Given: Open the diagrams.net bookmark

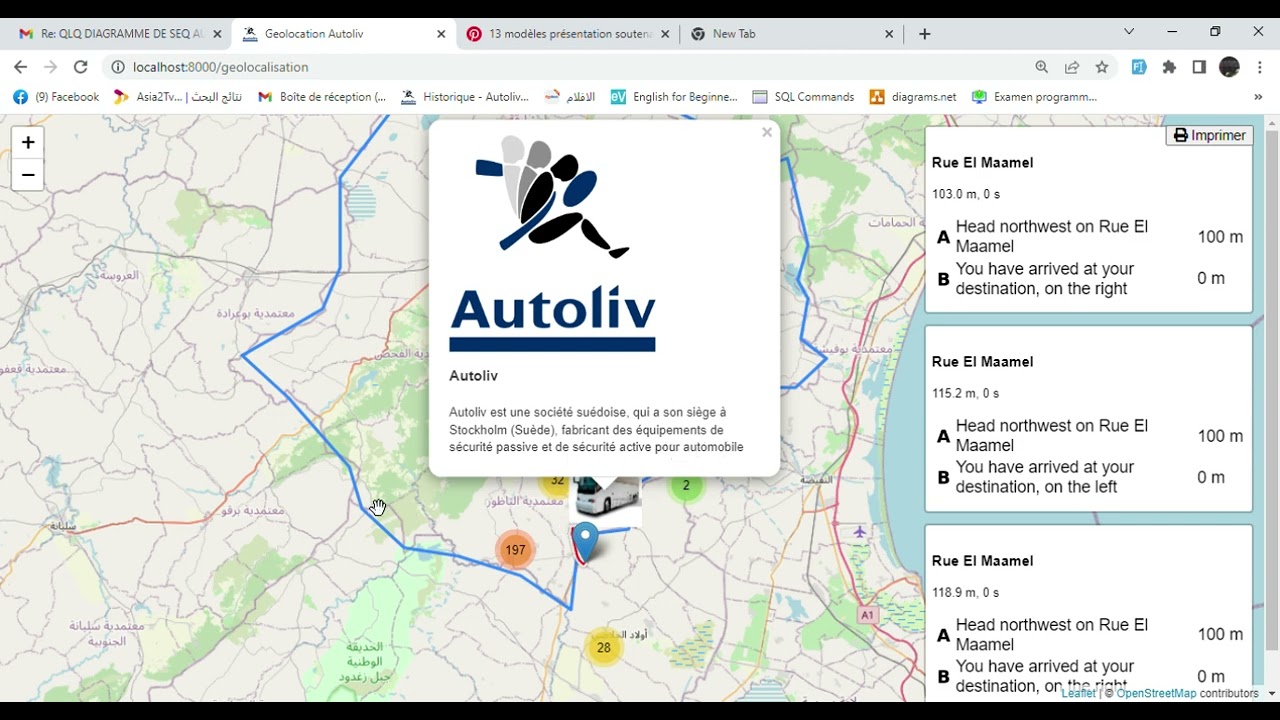Looking at the screenshot, I should [x=913, y=97].
